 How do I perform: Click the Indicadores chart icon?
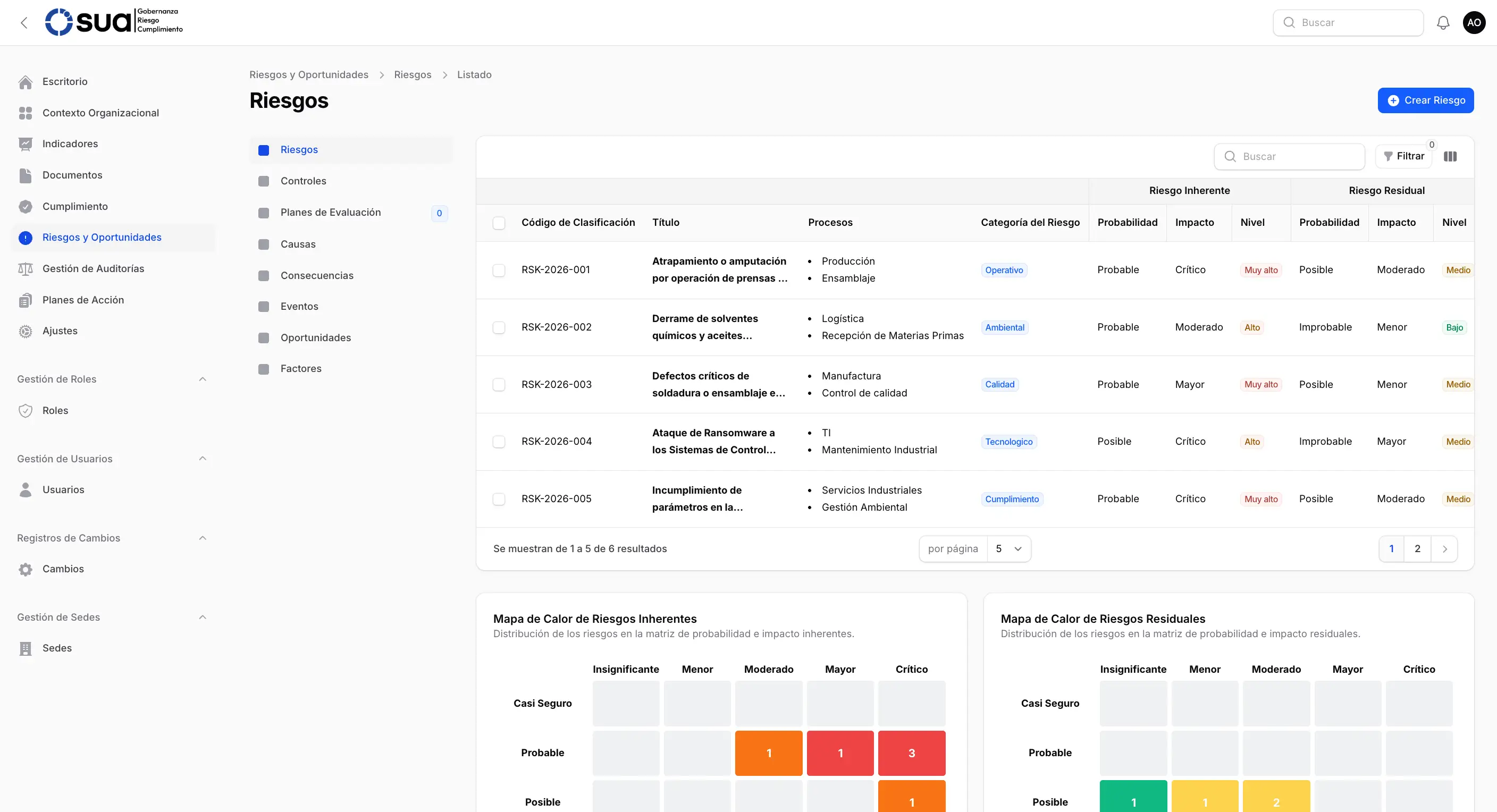coord(26,144)
